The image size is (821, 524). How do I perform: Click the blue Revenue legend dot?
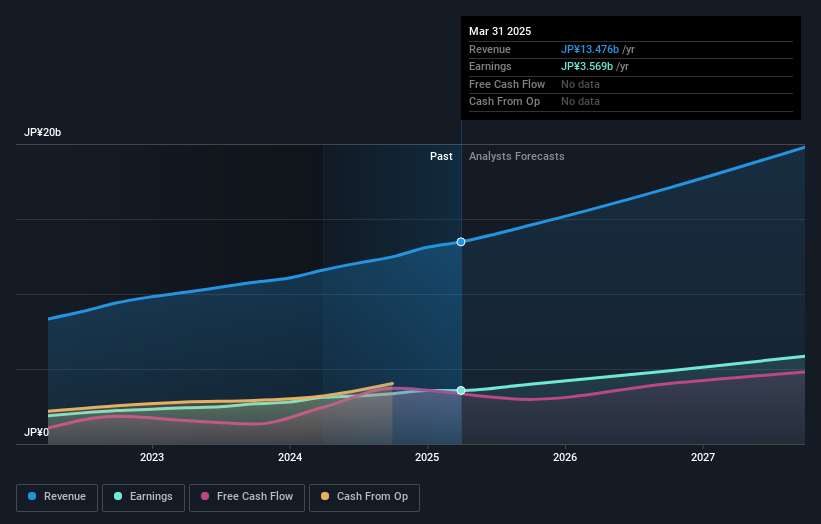click(32, 496)
